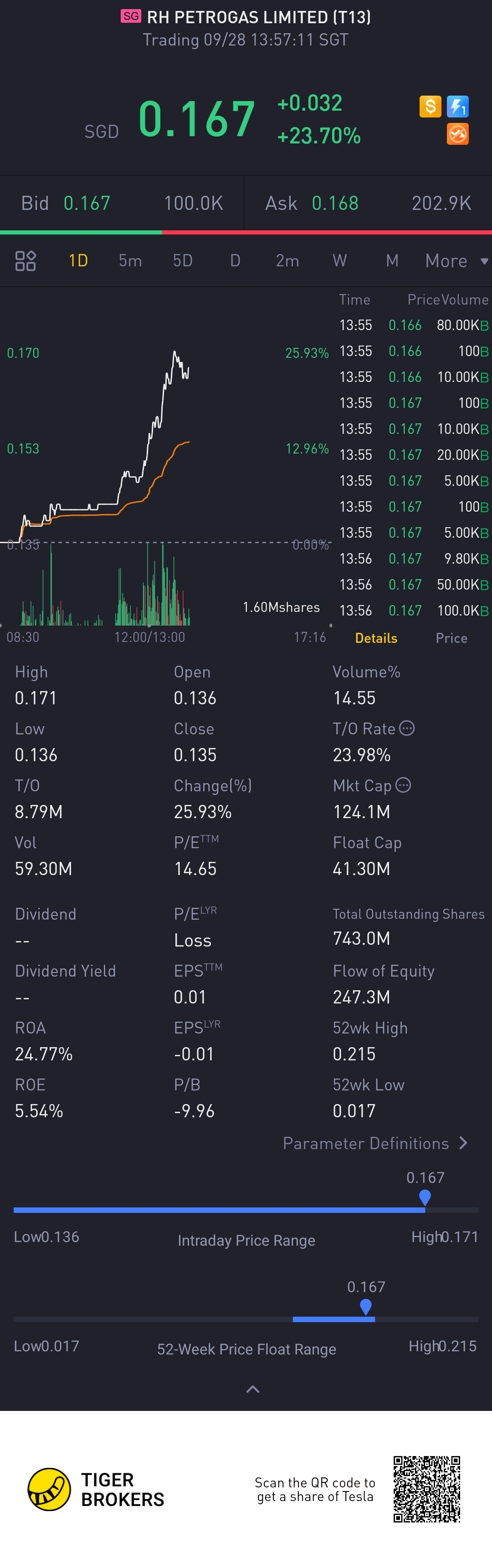Tap the pink SG market badge
The width and height of the screenshot is (492, 1568).
[x=131, y=16]
